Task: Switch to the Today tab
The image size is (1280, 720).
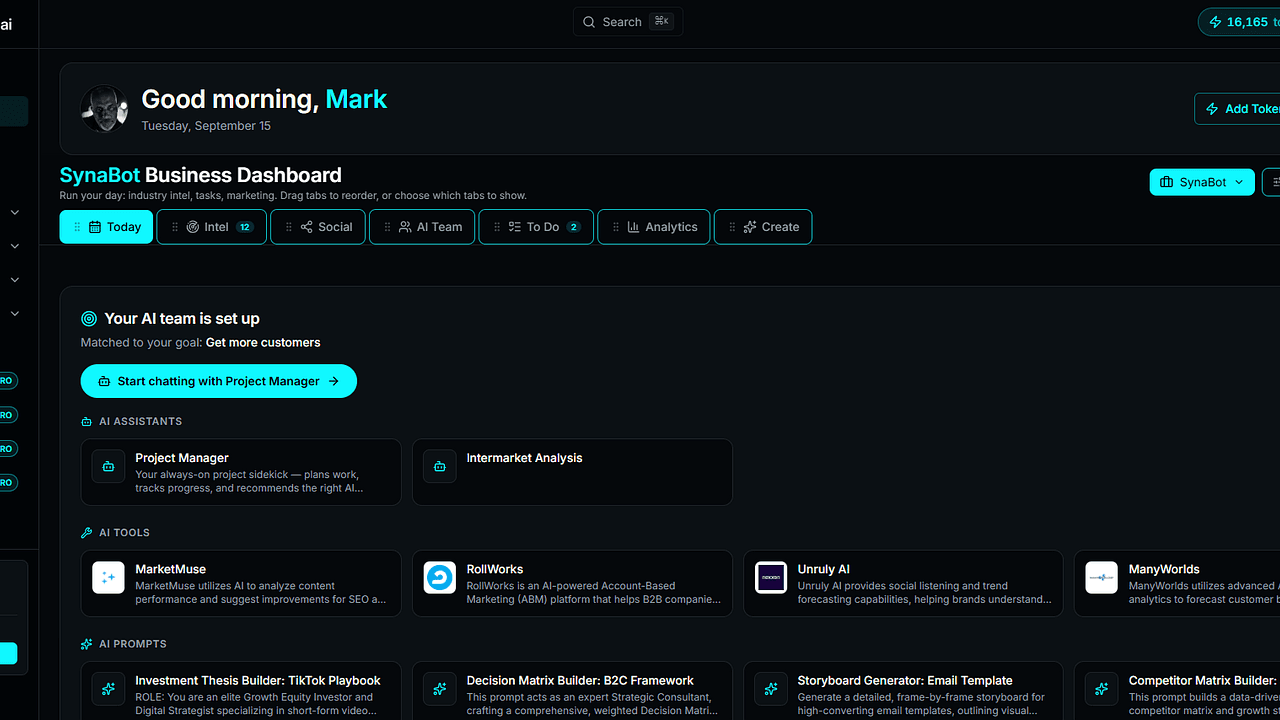Action: click(x=106, y=227)
